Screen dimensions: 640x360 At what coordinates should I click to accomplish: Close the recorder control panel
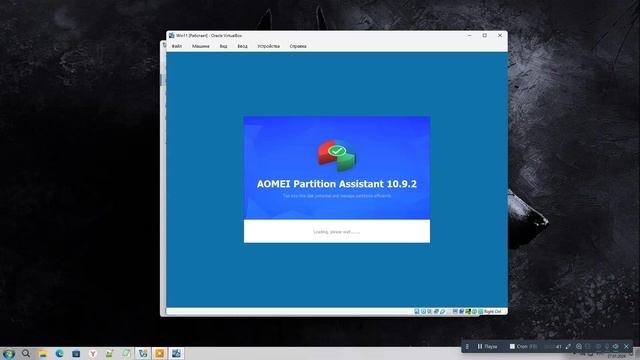627,347
